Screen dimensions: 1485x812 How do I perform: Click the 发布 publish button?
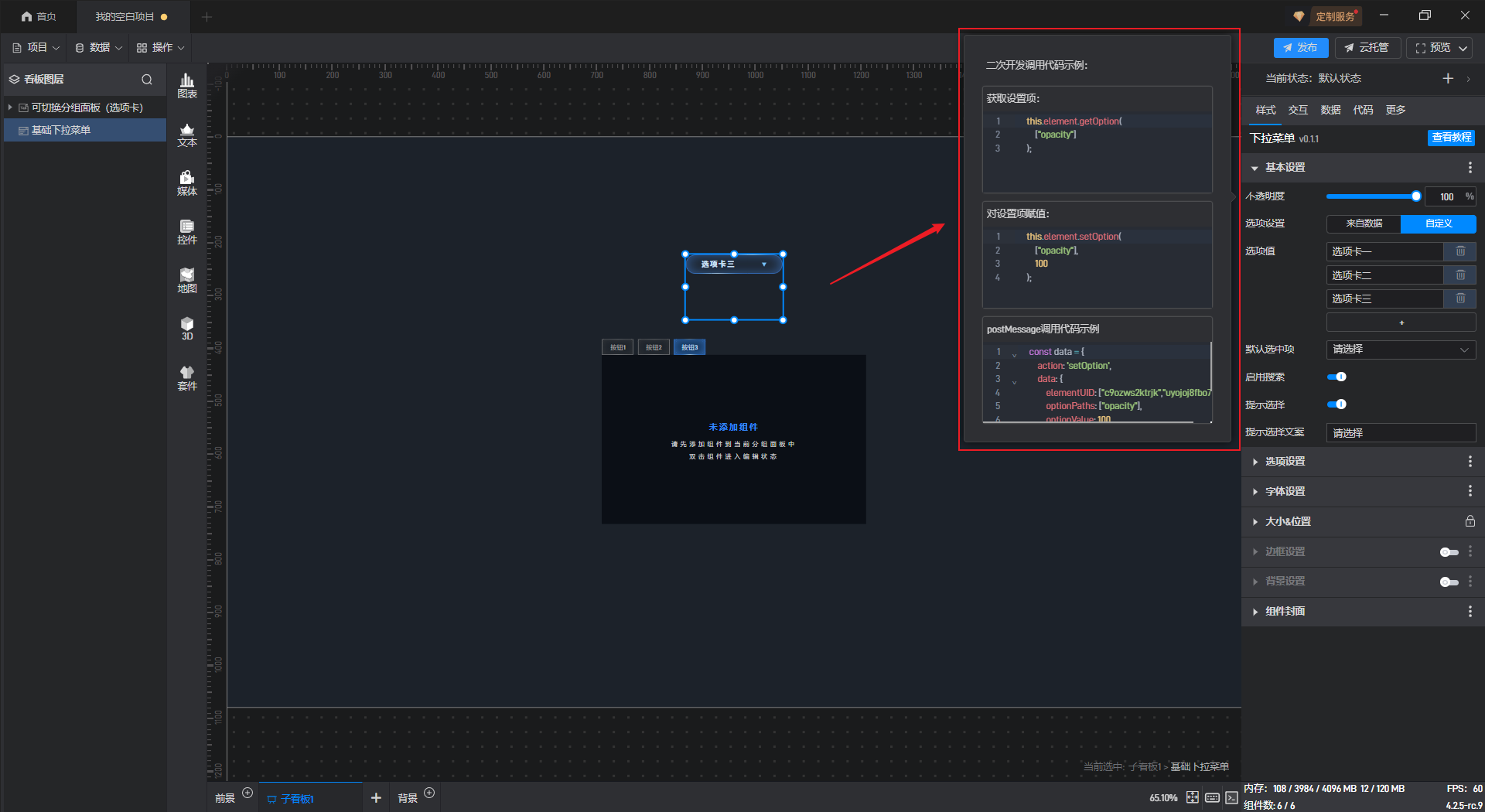click(1300, 48)
